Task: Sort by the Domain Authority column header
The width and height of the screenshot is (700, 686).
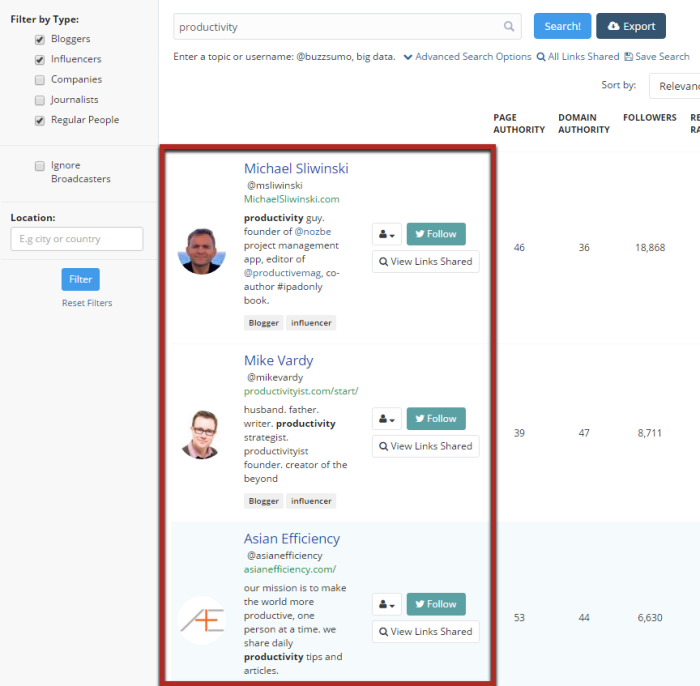Action: (x=583, y=124)
